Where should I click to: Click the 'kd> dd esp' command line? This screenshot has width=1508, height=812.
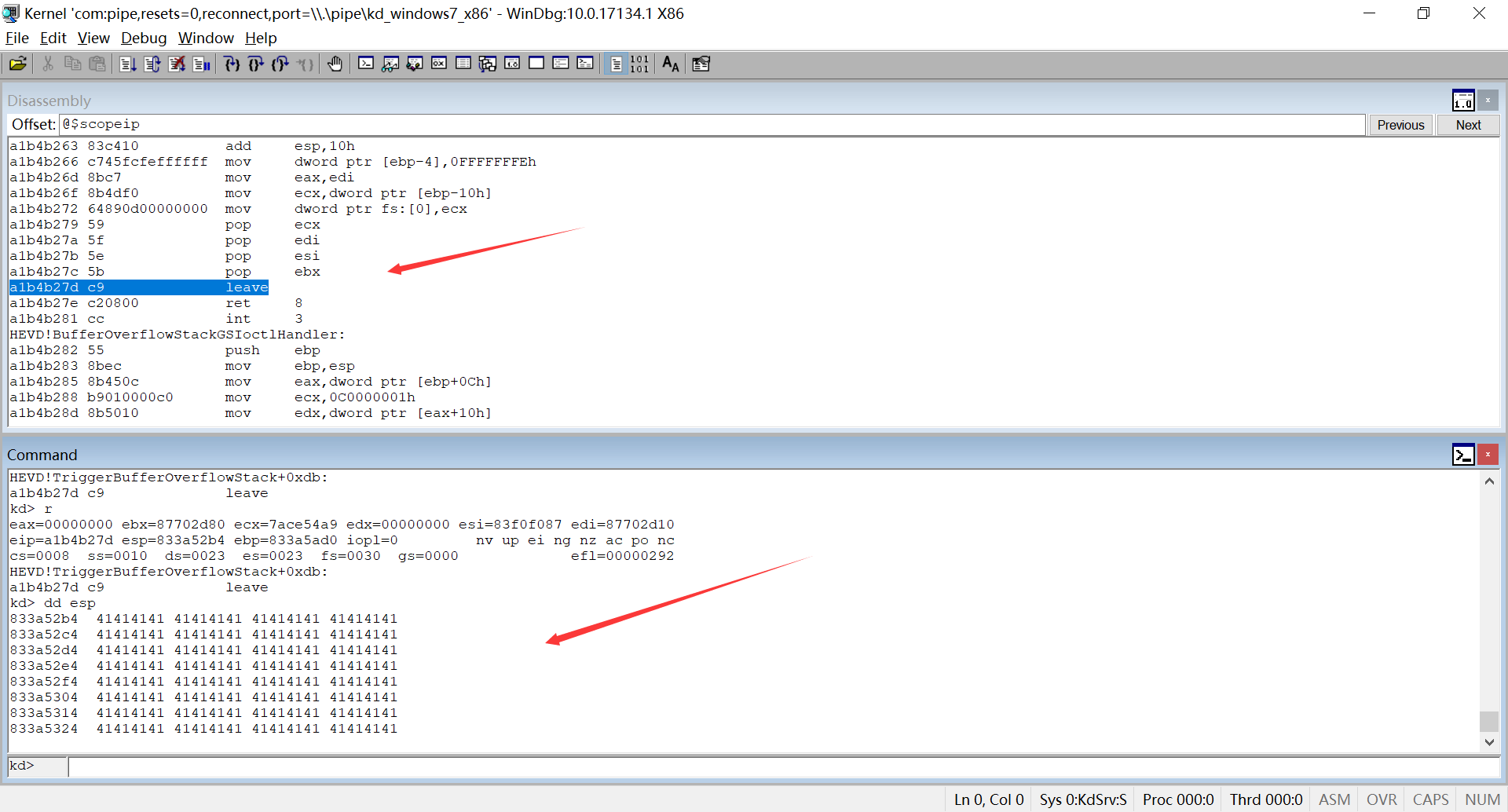tap(53, 603)
